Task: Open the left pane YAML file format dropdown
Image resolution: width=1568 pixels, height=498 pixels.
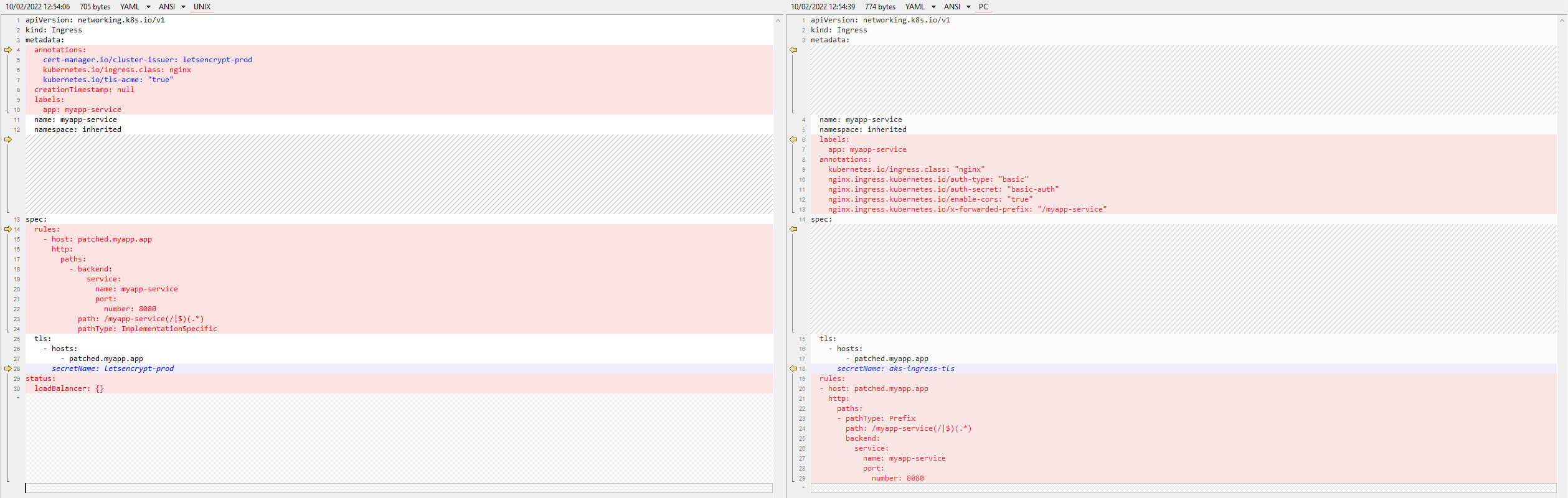Action: coord(135,7)
